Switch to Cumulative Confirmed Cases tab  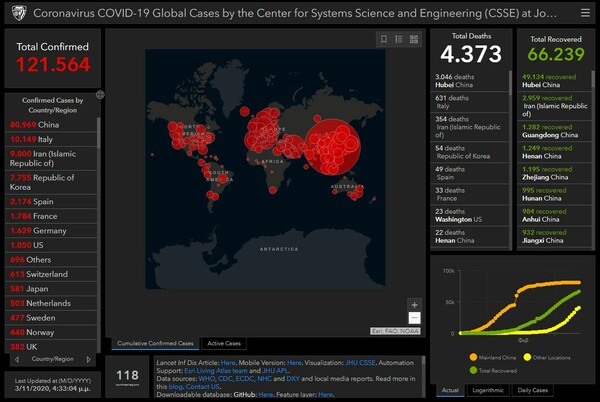[x=155, y=343]
